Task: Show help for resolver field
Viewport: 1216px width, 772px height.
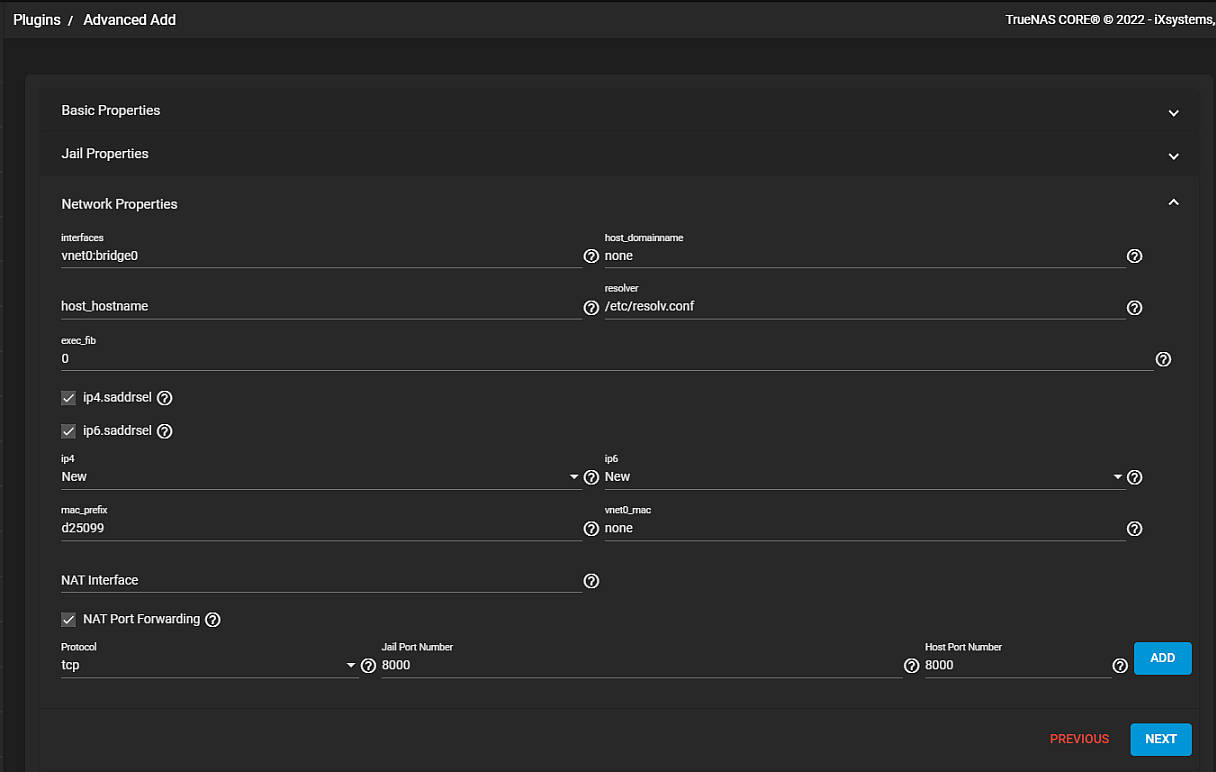Action: point(1134,308)
